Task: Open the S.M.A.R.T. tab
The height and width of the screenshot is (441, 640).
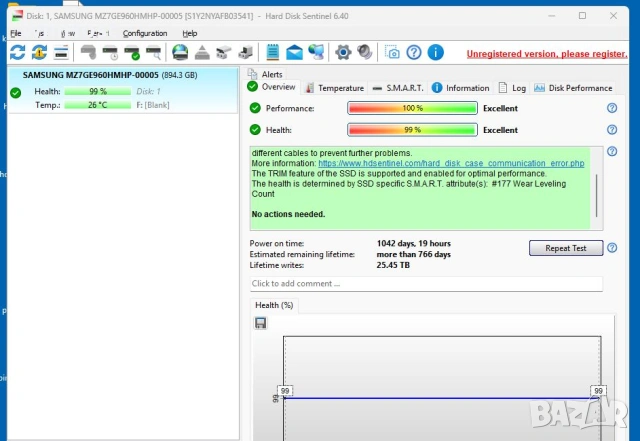Action: click(x=398, y=88)
